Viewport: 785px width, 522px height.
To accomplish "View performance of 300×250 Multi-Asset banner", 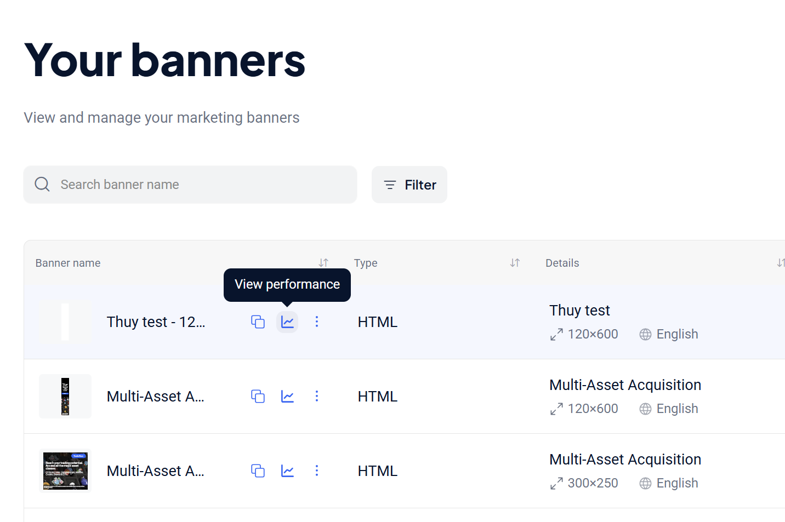I will [x=287, y=471].
